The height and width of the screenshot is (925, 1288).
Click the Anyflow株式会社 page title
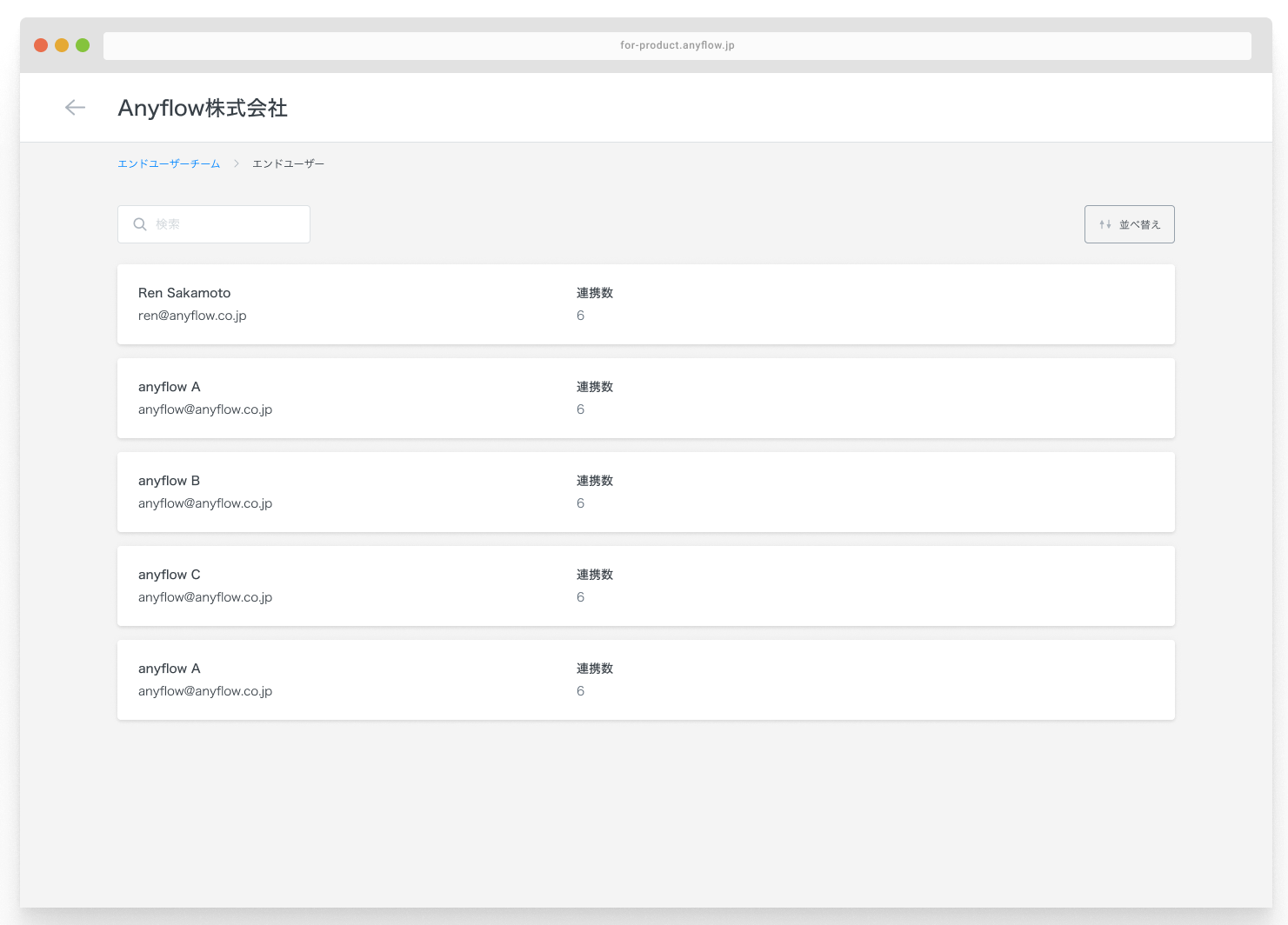[203, 108]
